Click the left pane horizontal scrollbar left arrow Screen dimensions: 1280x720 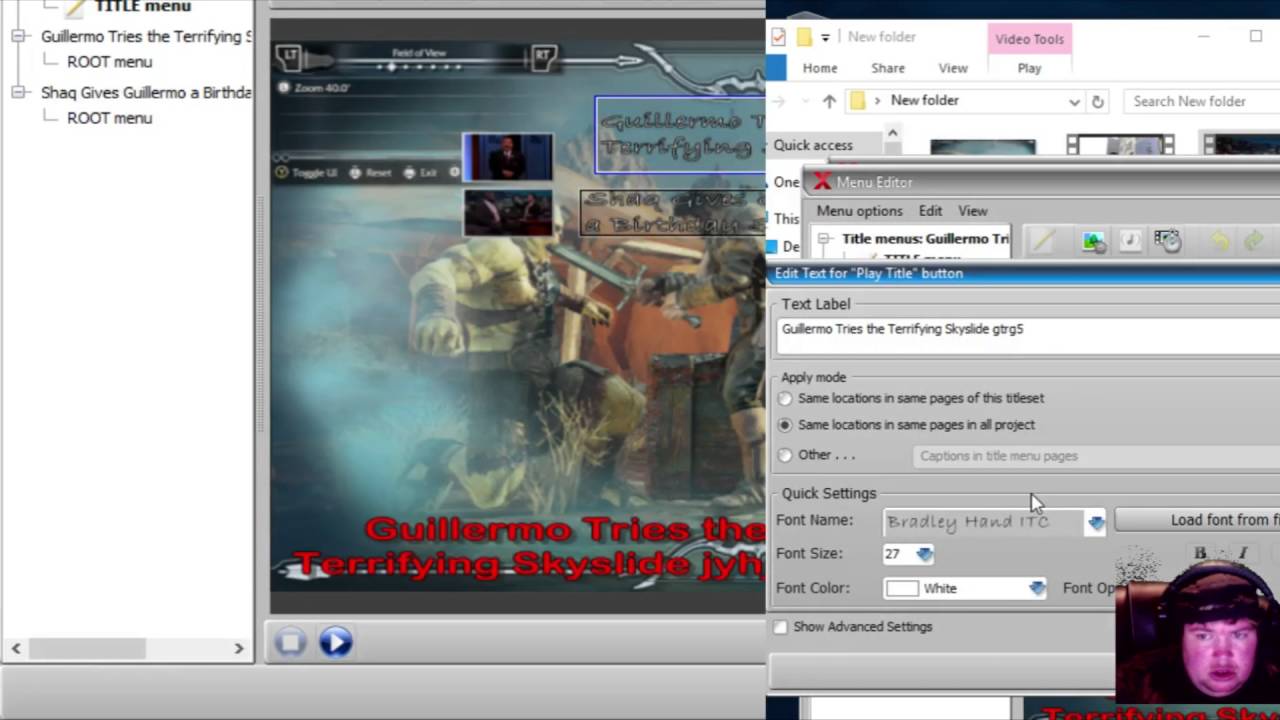16,649
